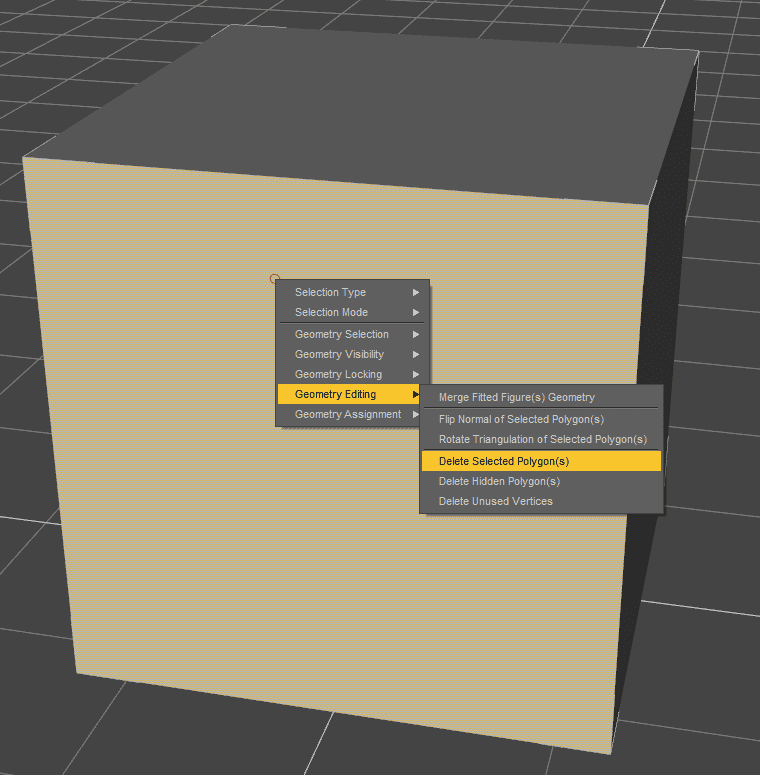Click Delete Unused Vertices

pos(541,501)
